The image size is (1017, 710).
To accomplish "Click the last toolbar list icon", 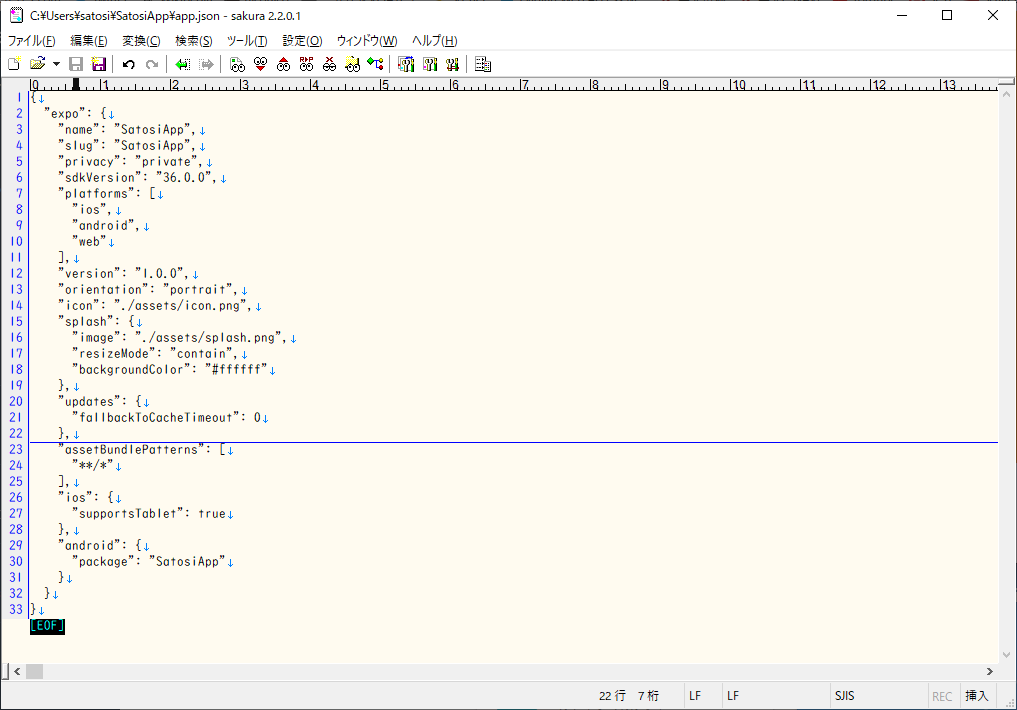I will 483,64.
